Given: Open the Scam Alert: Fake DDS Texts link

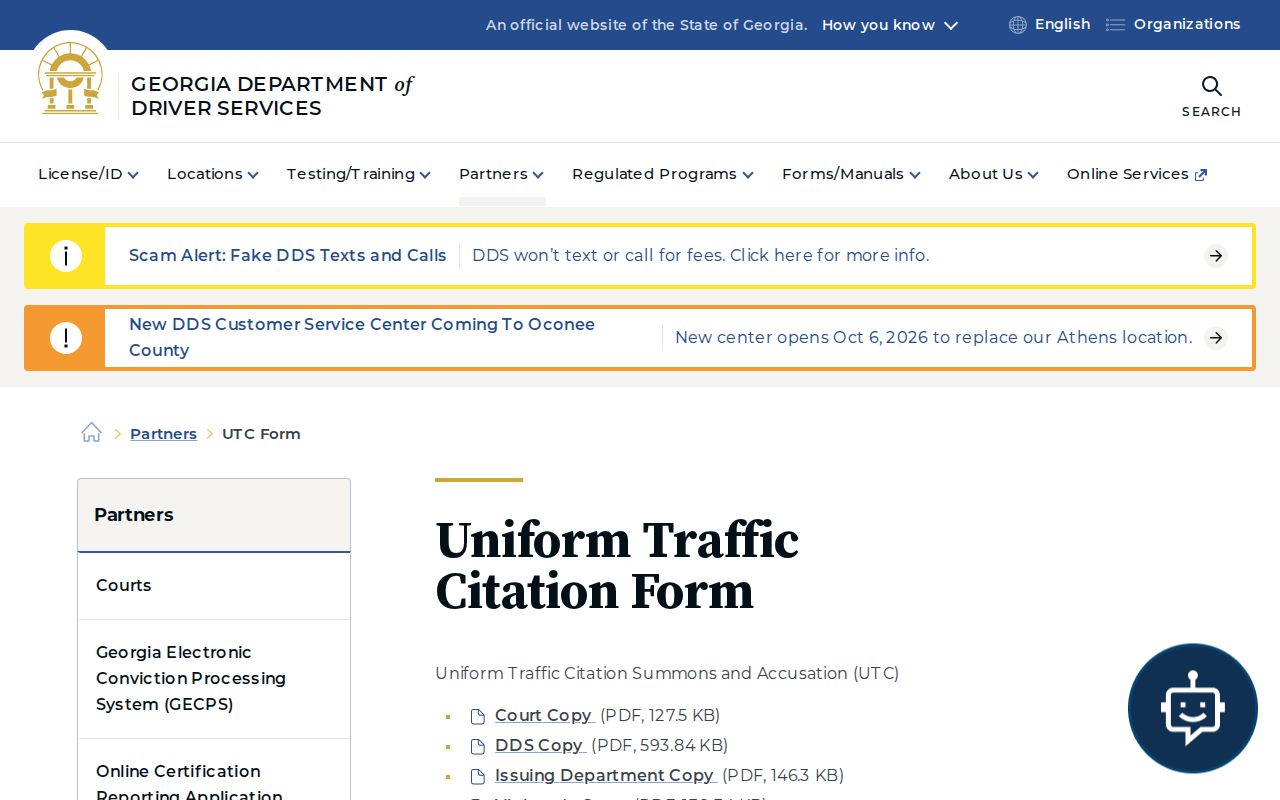Looking at the screenshot, I should point(288,255).
